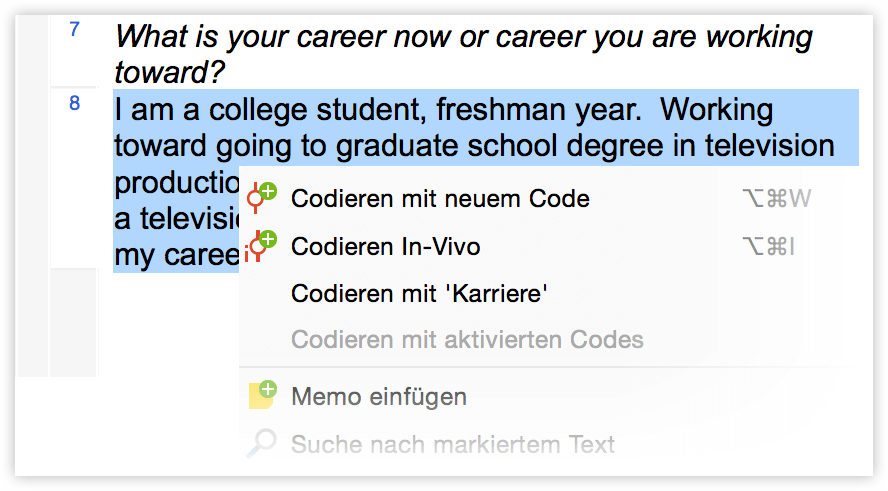Click 'Suche nach markiertem Text' entry
This screenshot has width=888, height=491.
pyautogui.click(x=452, y=444)
